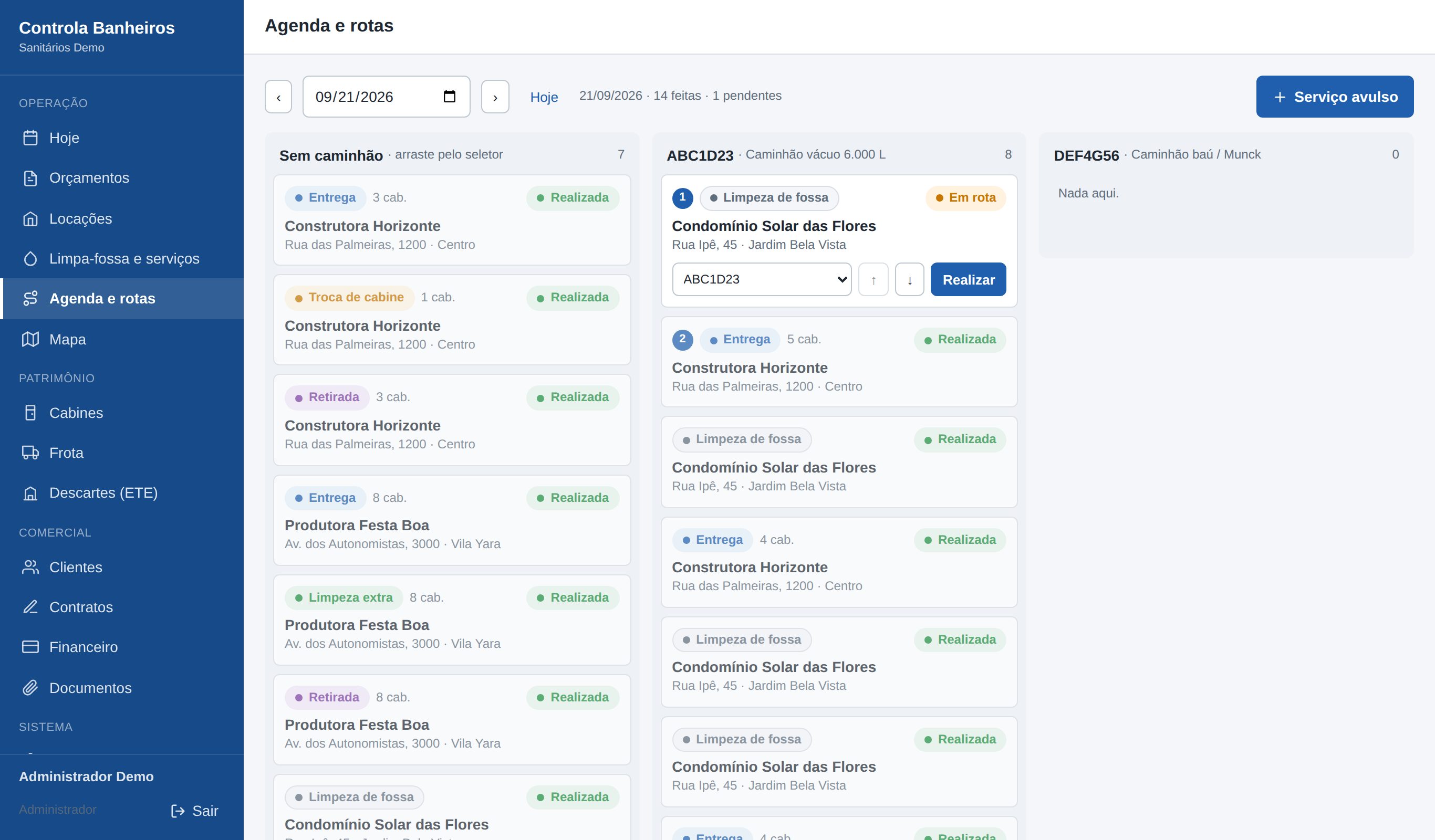Viewport: 1435px width, 840px height.
Task: Click Sair to log out
Action: pos(195,811)
